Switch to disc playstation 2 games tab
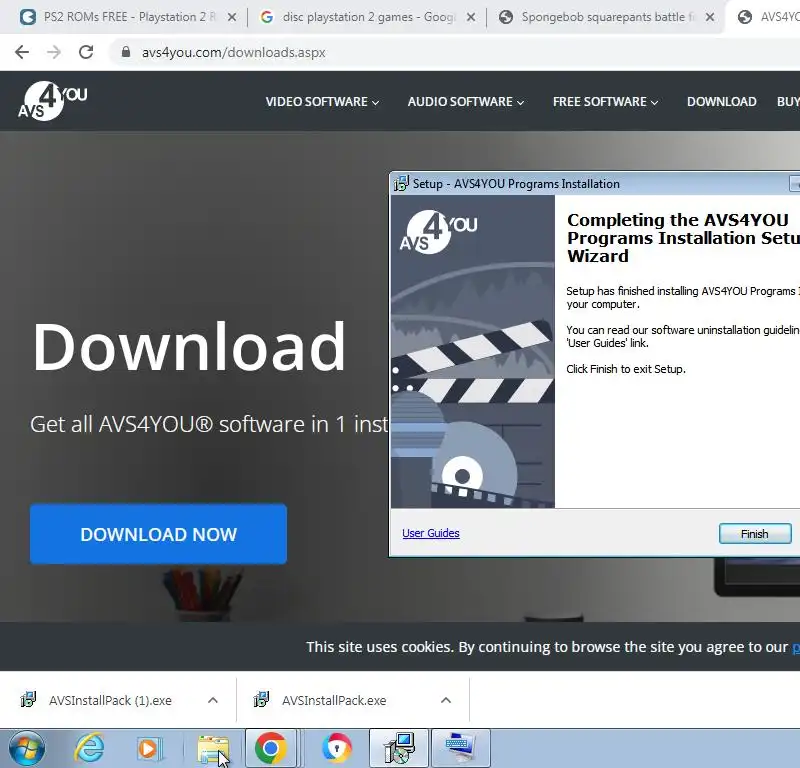 367,17
